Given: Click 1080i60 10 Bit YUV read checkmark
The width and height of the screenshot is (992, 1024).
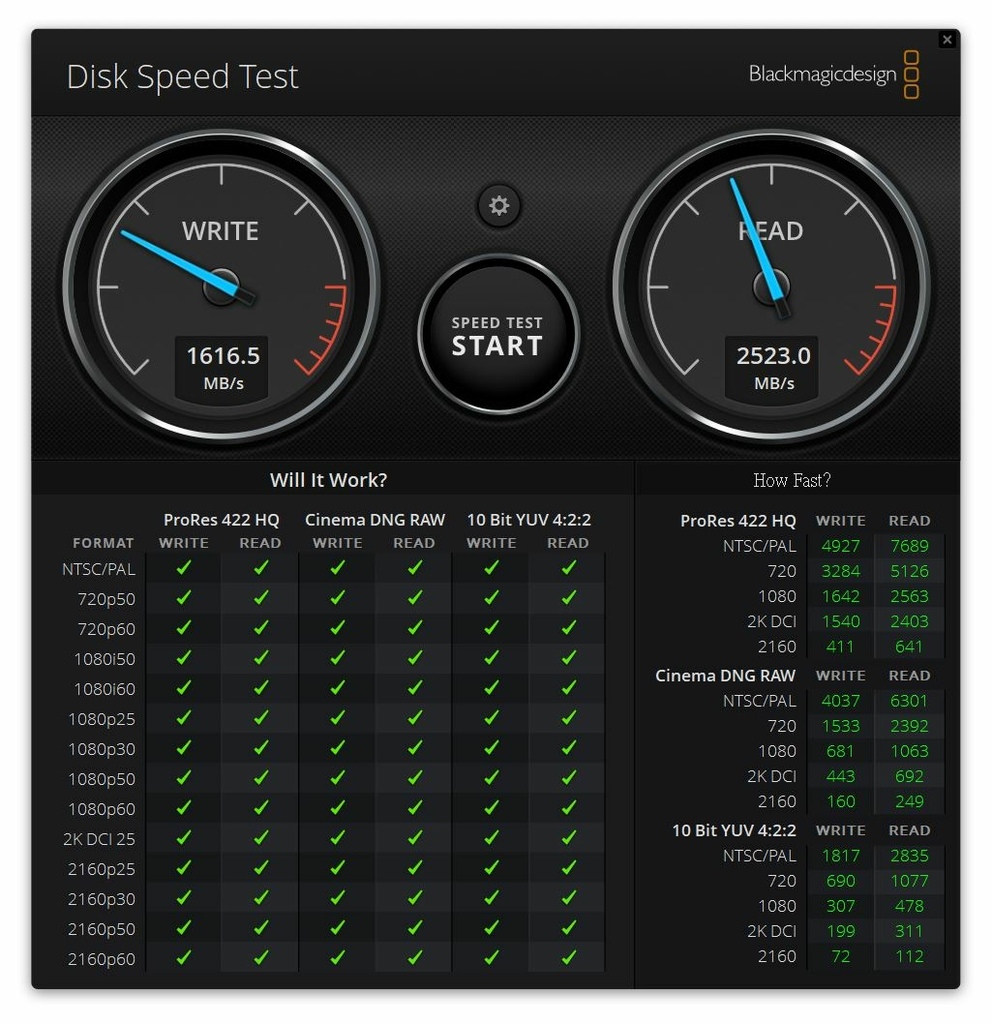Looking at the screenshot, I should (x=569, y=688).
